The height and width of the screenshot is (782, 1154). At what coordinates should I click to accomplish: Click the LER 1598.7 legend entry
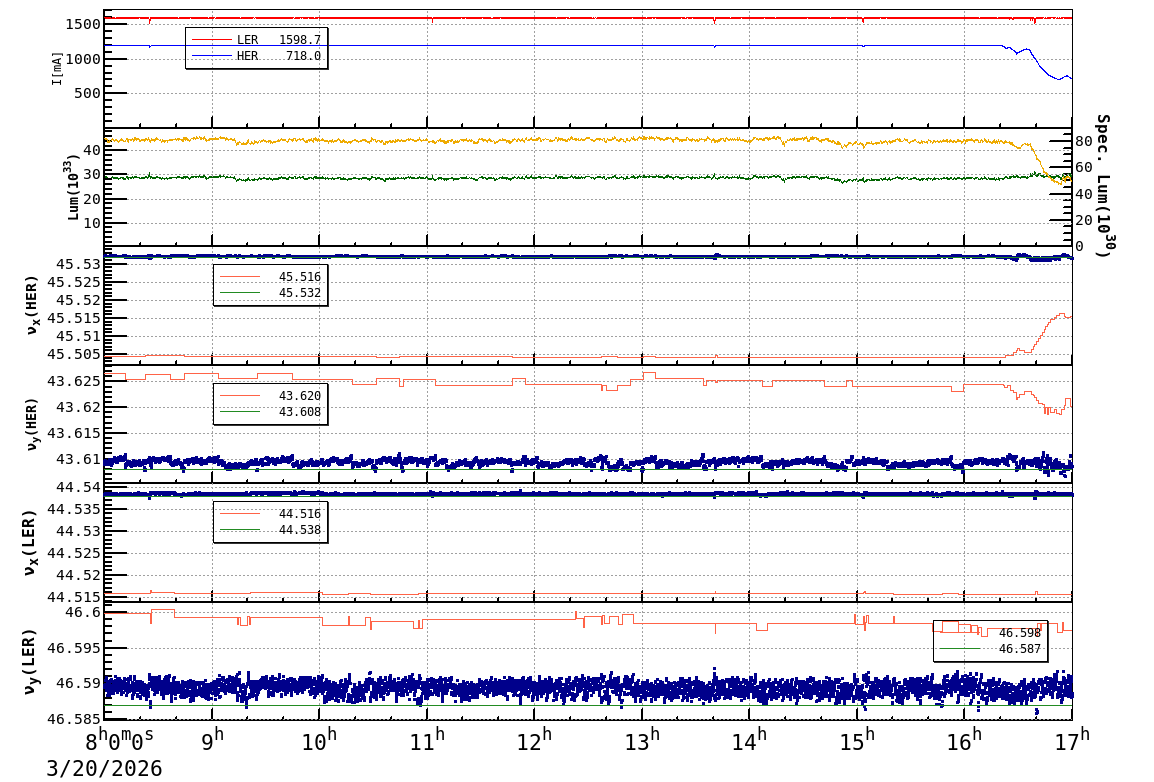tap(256, 40)
